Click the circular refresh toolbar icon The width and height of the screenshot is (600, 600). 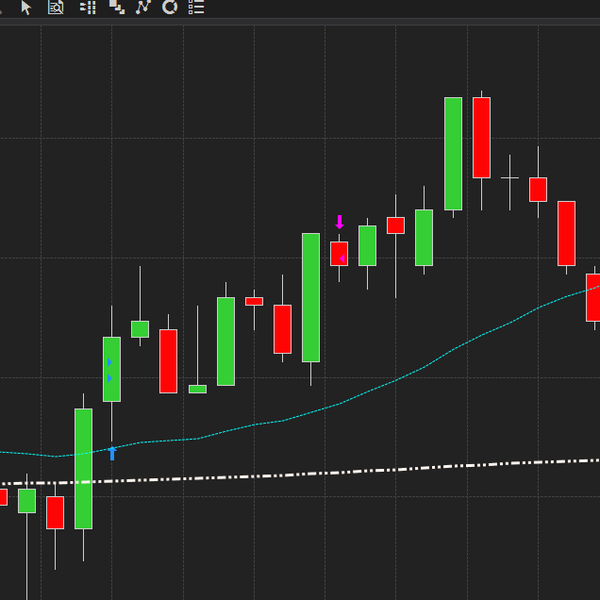click(170, 7)
